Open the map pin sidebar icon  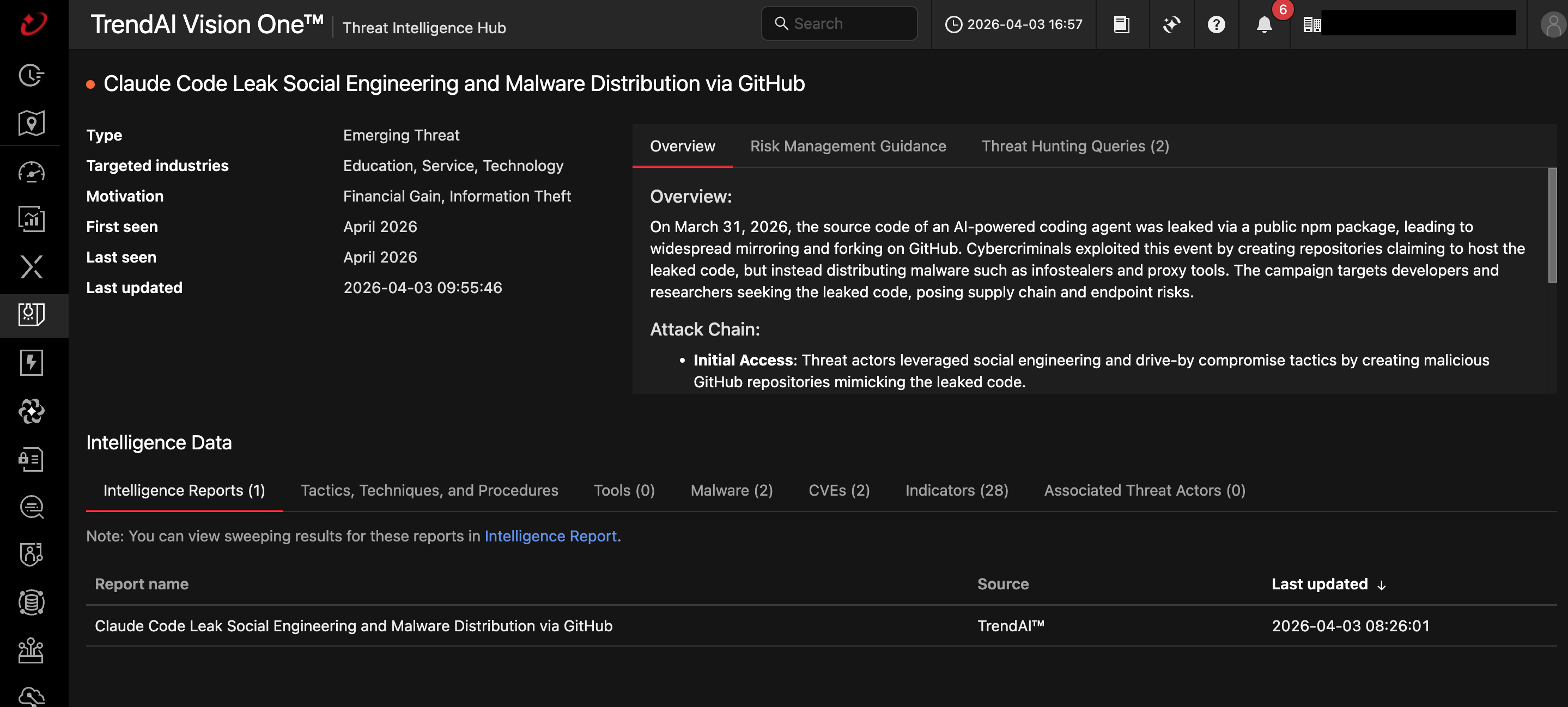click(32, 123)
